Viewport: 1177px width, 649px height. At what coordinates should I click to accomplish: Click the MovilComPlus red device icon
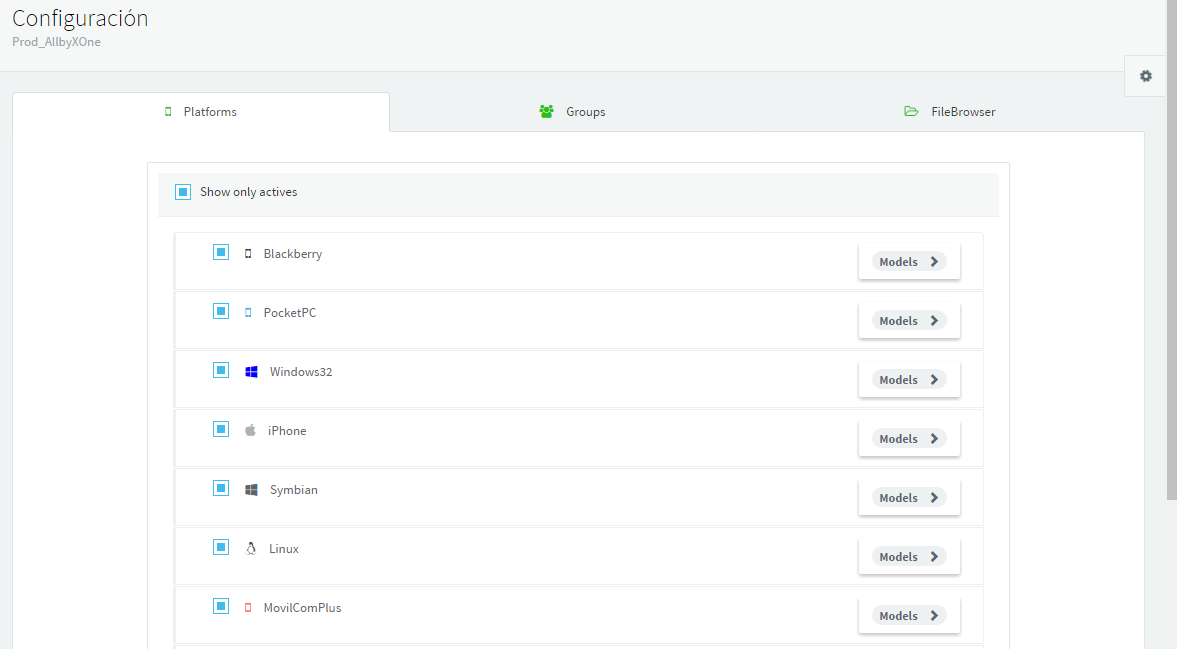tap(248, 608)
